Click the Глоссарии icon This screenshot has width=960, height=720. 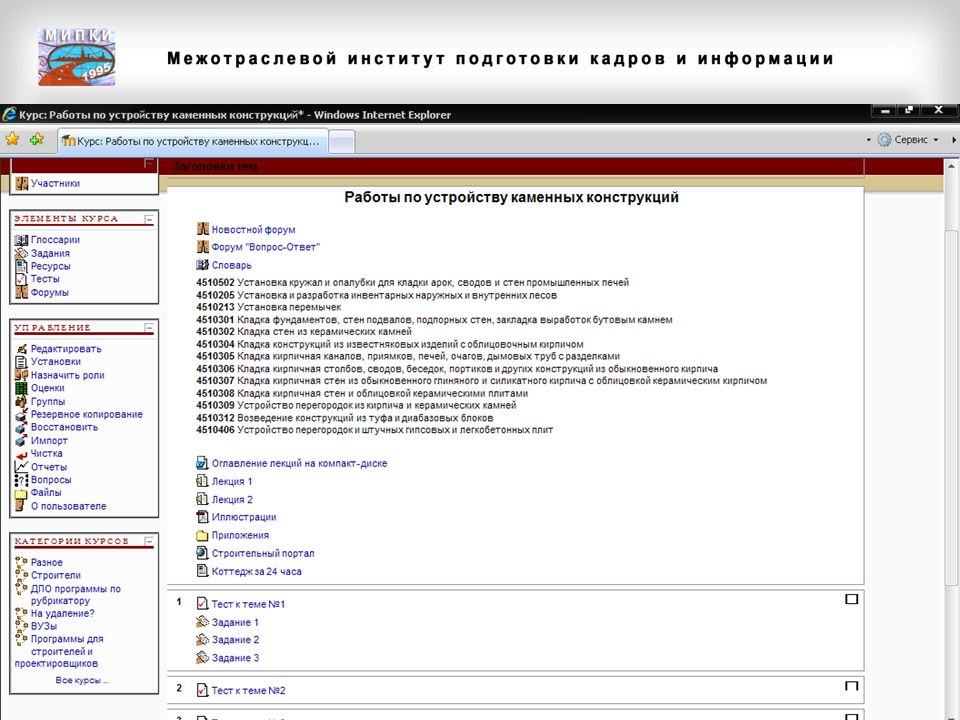point(21,240)
